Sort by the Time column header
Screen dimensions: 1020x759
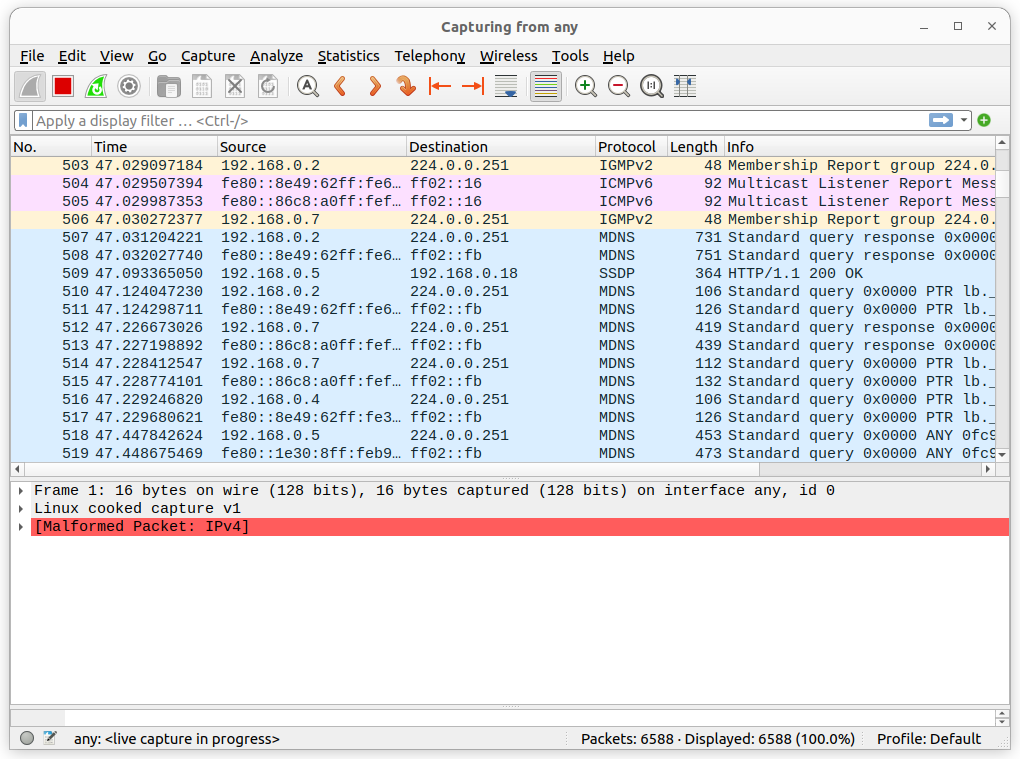[154, 147]
